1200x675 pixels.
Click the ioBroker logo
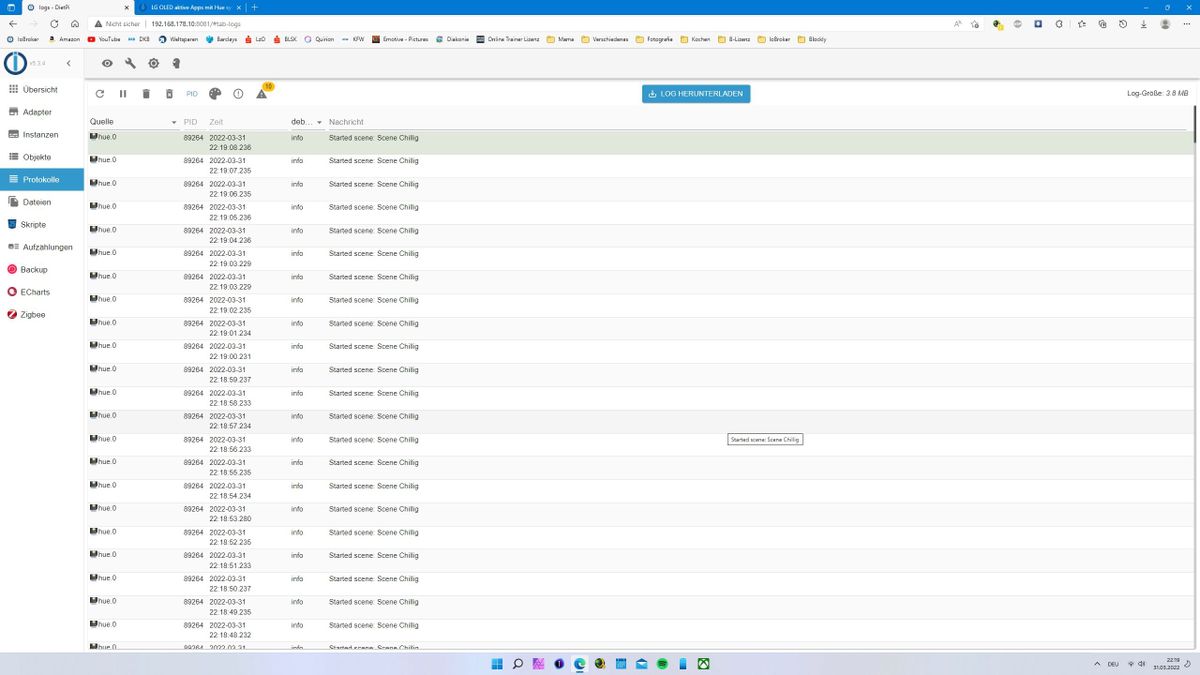tap(15, 62)
